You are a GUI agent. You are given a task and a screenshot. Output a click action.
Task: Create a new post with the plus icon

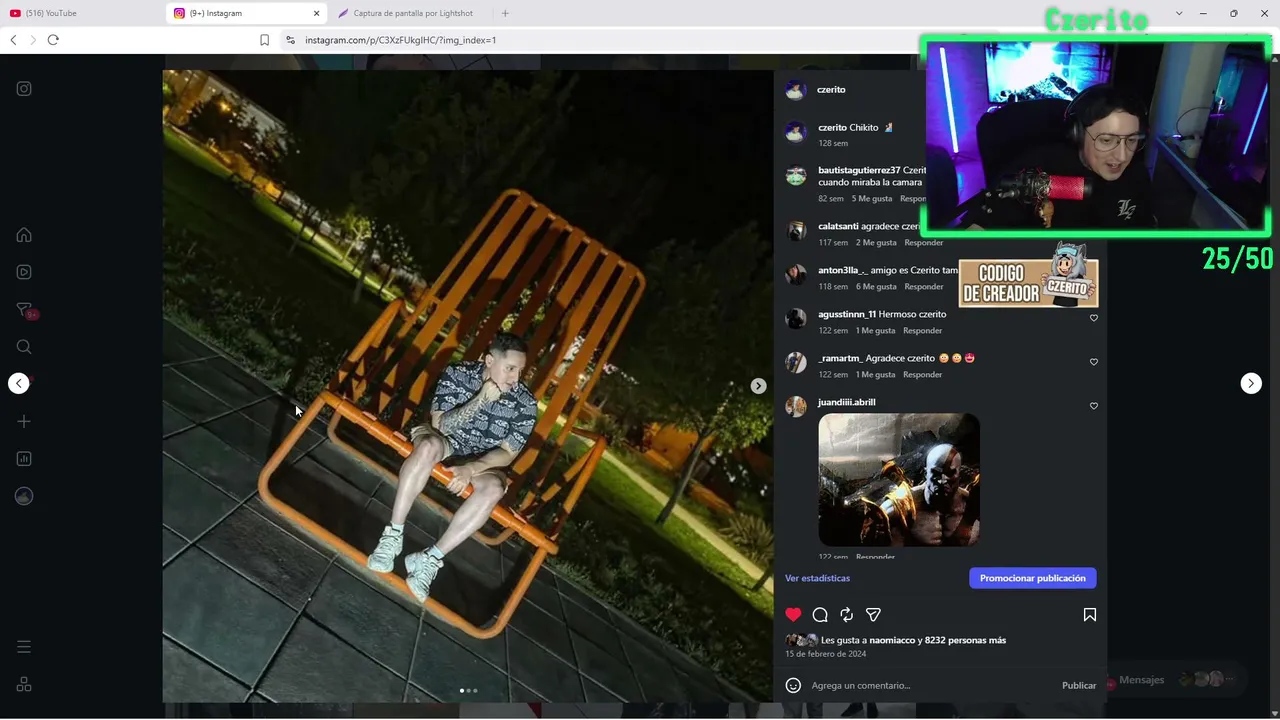pos(24,421)
